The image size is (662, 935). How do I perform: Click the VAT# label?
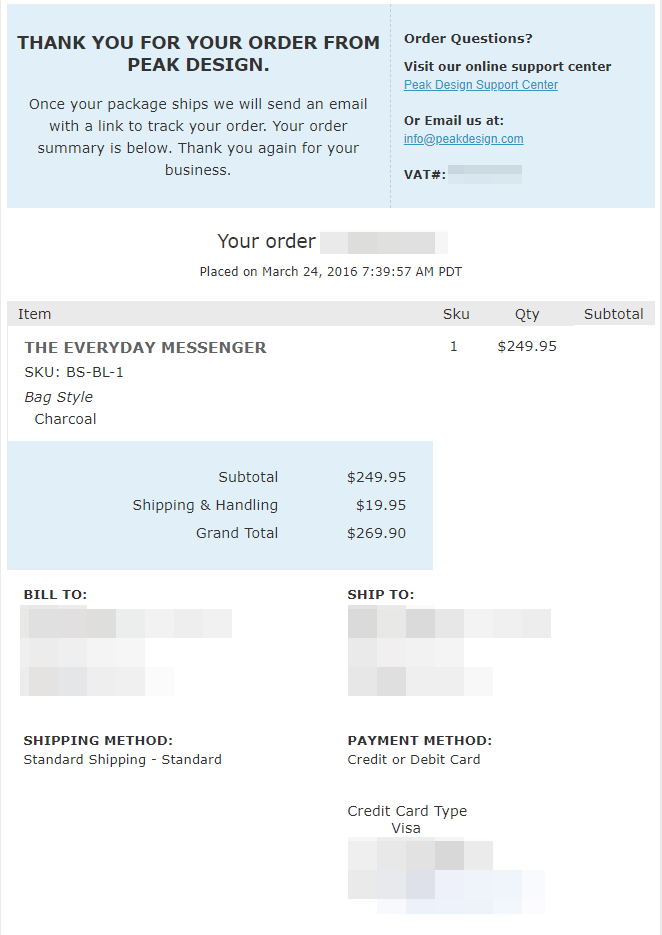(x=424, y=174)
